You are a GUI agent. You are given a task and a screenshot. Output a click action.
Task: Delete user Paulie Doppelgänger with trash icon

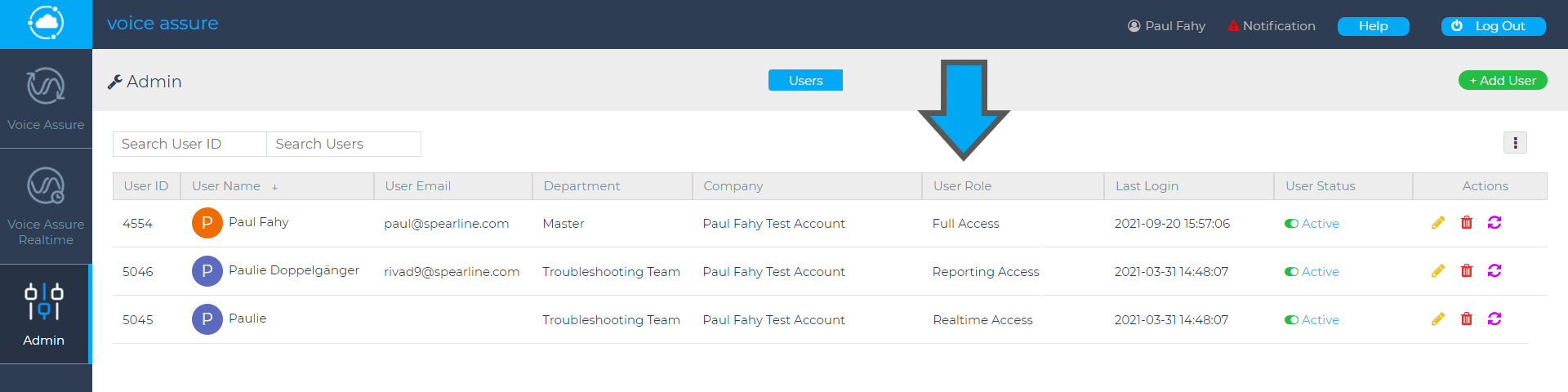pyautogui.click(x=1467, y=271)
